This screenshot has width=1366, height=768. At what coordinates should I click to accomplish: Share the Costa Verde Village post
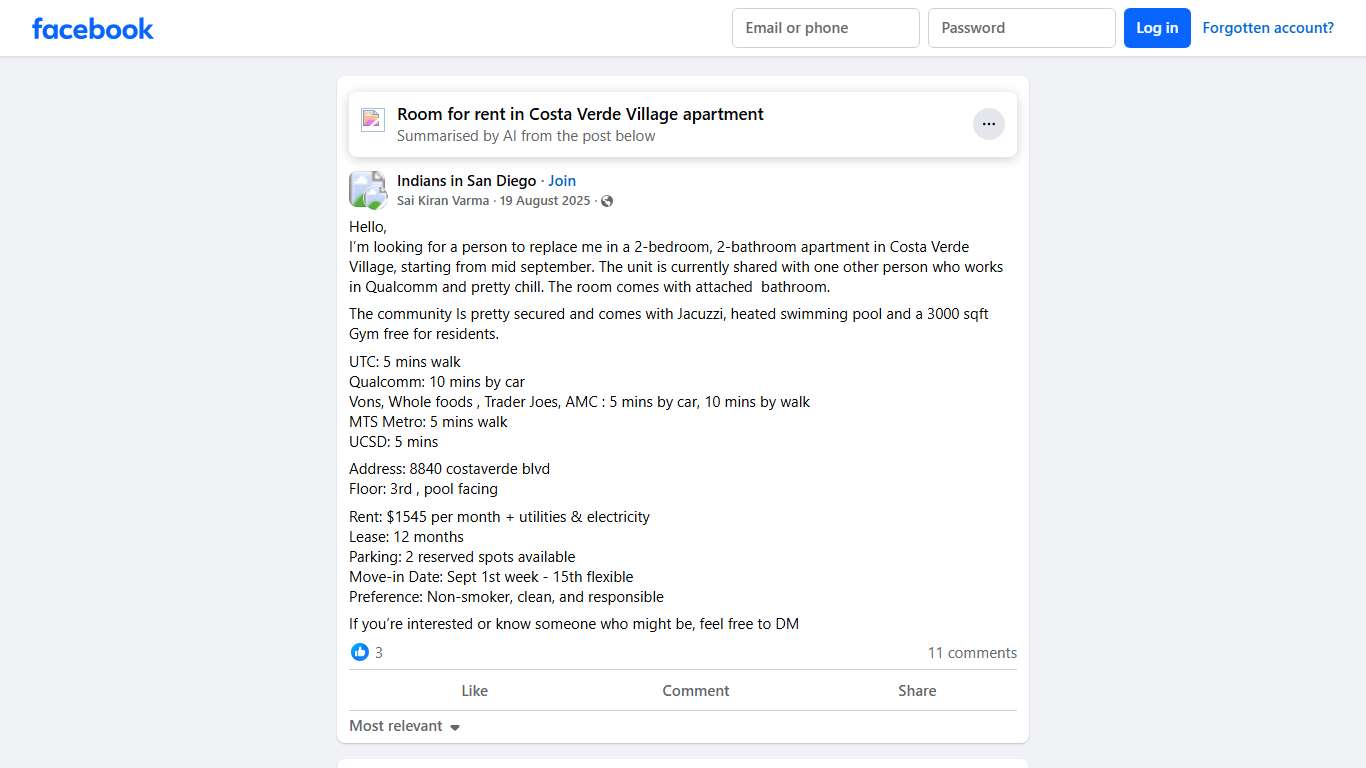click(x=916, y=691)
